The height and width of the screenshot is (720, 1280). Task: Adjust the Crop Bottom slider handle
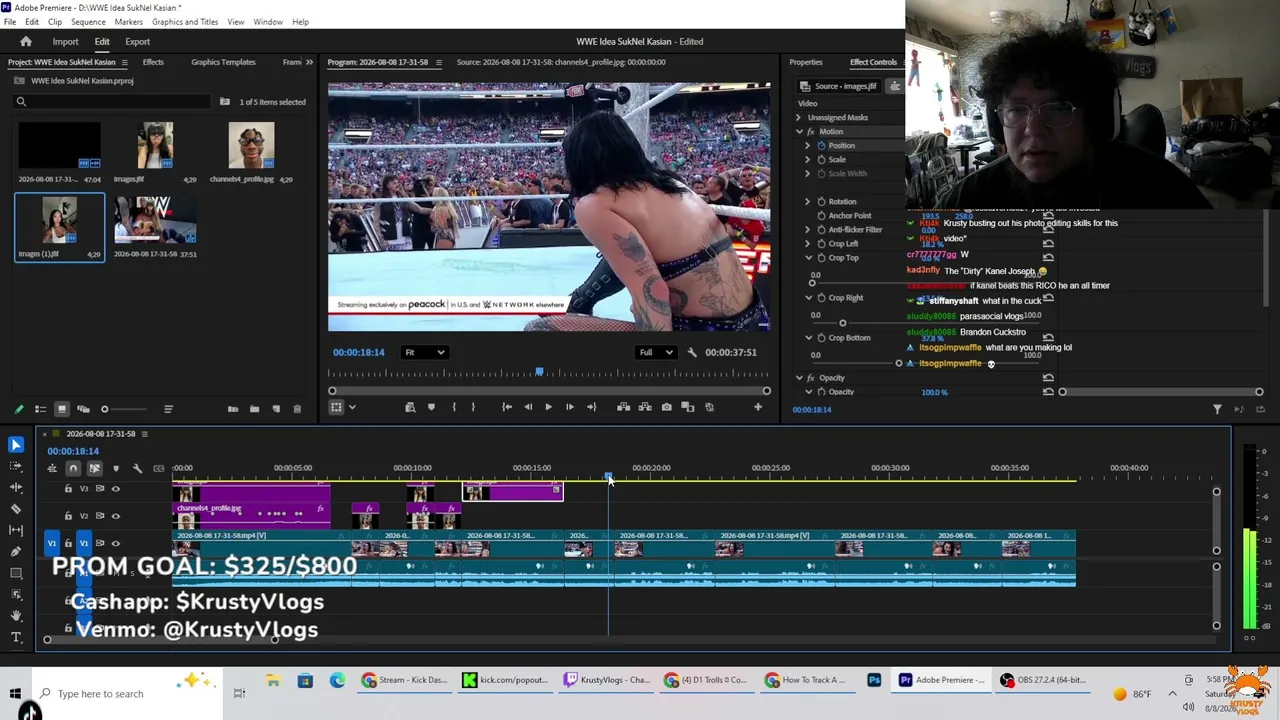(x=899, y=364)
